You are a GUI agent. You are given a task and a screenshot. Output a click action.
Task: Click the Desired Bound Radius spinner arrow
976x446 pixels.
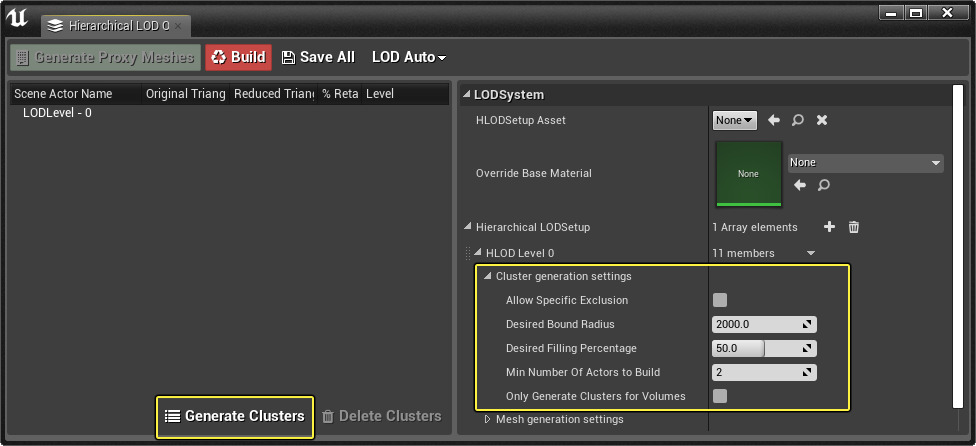pyautogui.click(x=807, y=324)
